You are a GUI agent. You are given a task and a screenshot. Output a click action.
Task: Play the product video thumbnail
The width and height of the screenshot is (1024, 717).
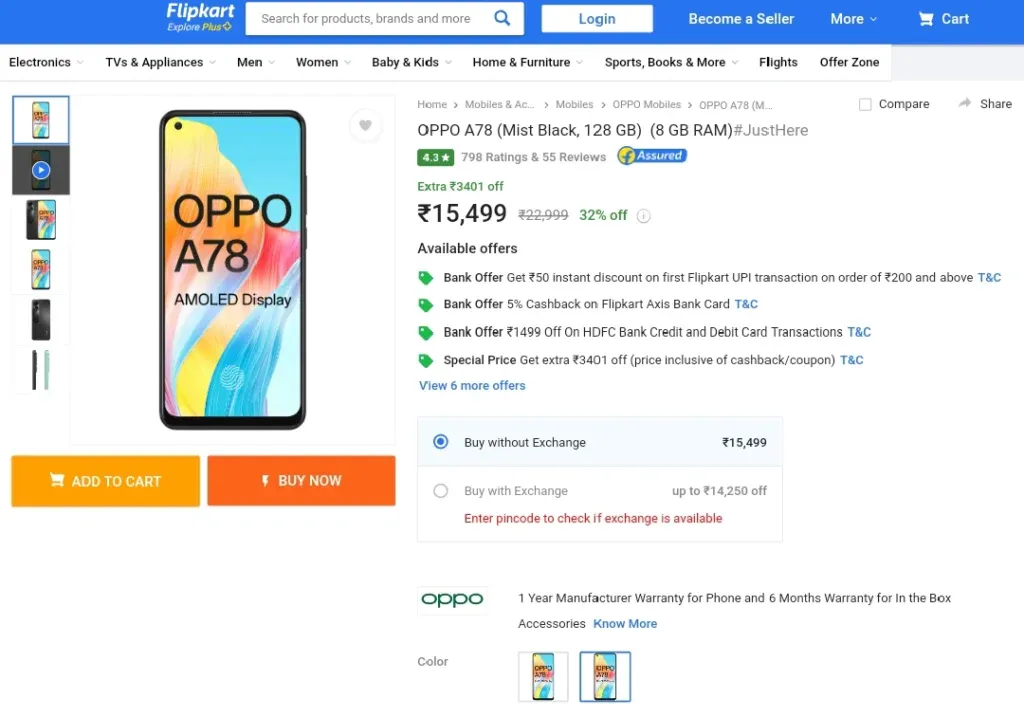[x=40, y=170]
